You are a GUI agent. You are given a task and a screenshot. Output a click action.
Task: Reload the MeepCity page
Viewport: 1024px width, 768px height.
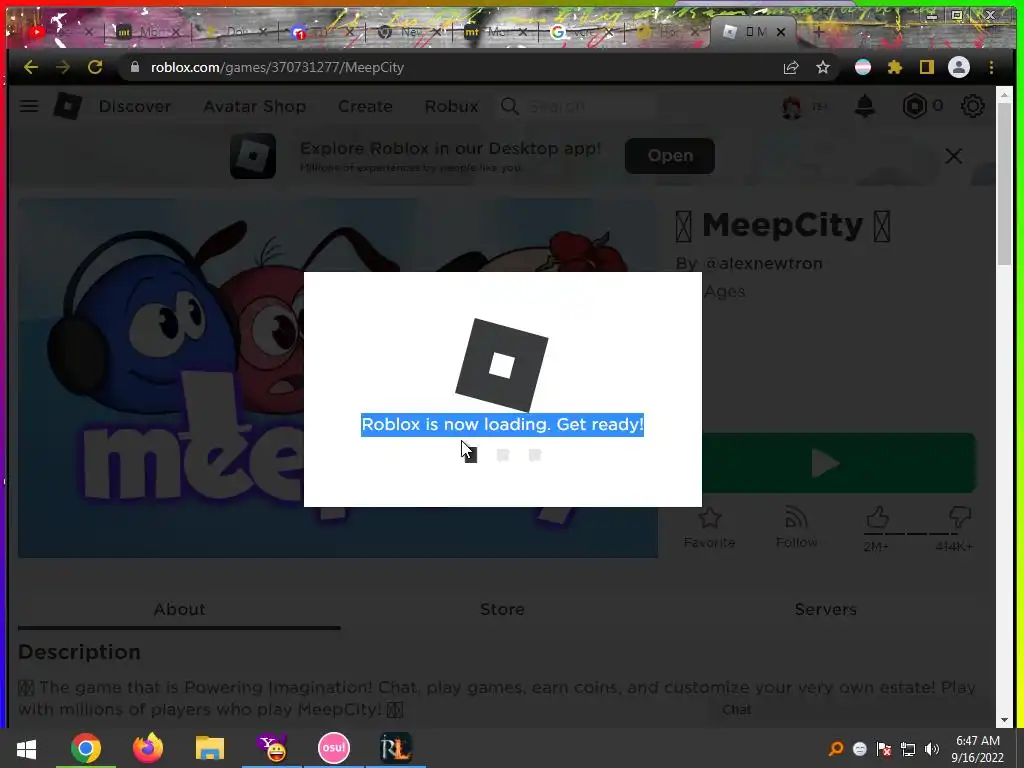pyautogui.click(x=95, y=67)
